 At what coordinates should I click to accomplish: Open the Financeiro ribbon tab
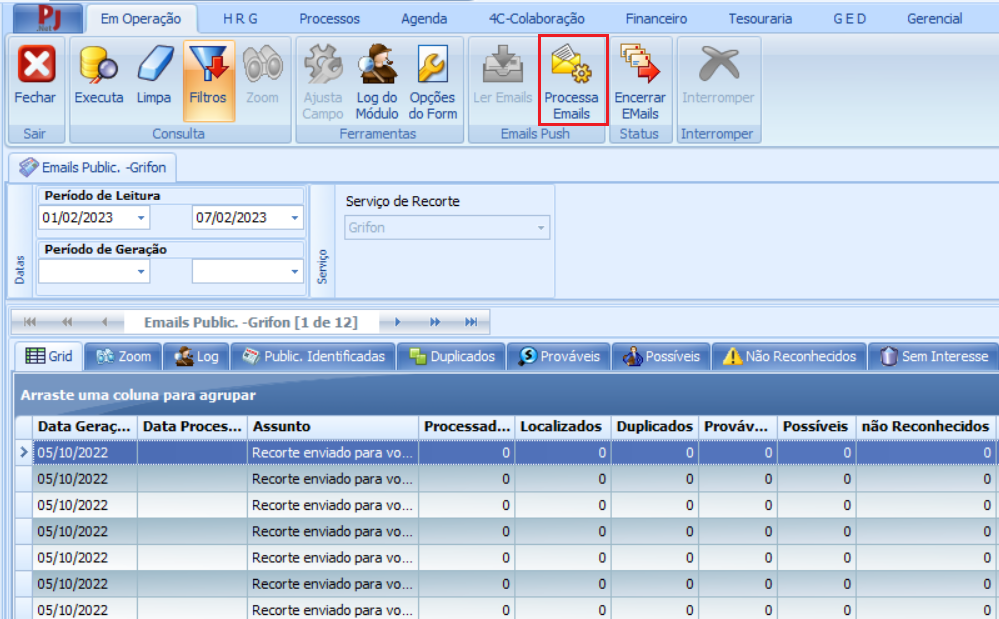pos(656,18)
